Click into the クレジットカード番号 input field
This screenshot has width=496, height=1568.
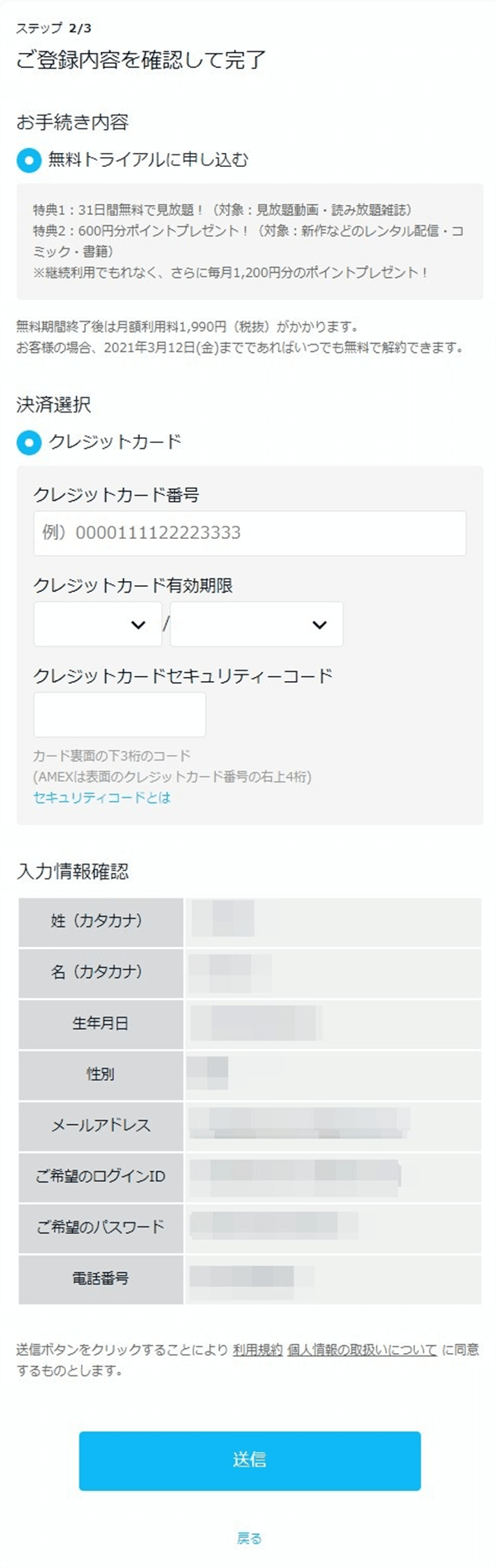coord(248,533)
